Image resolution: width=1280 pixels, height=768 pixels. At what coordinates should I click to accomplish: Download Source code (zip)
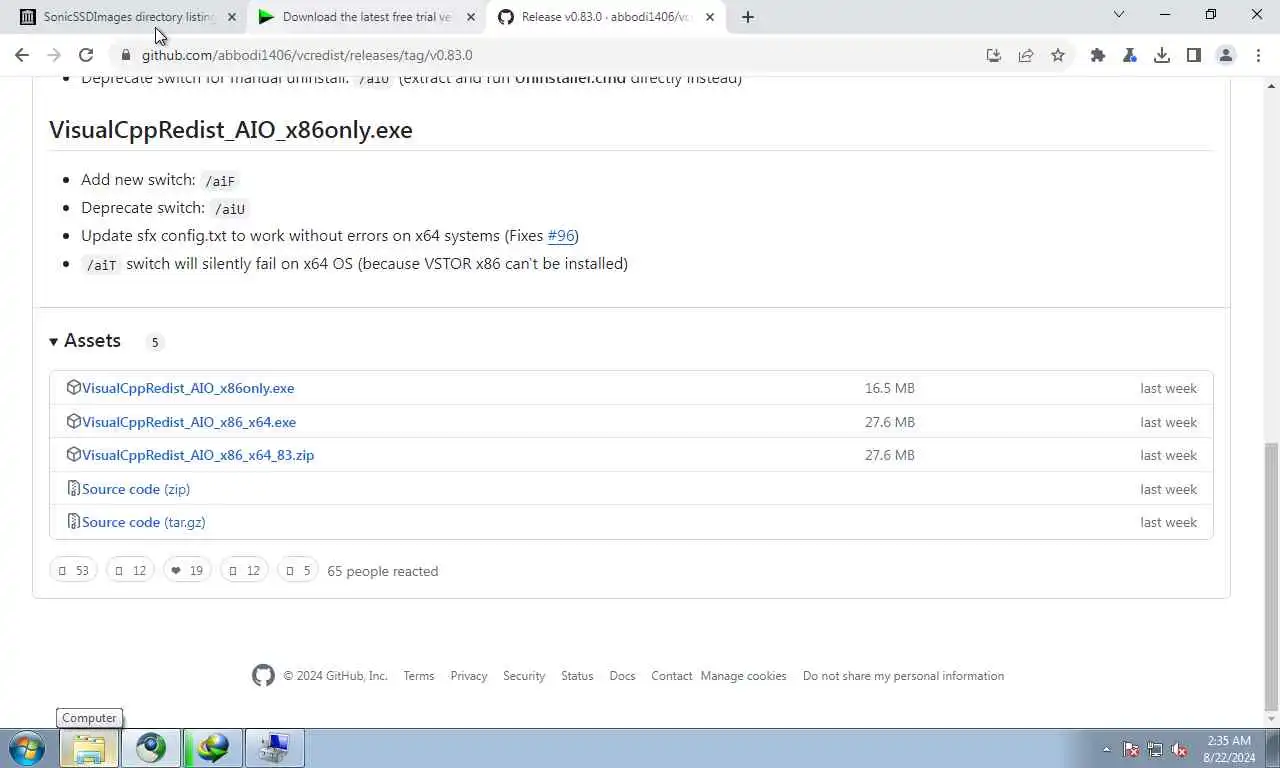136,489
